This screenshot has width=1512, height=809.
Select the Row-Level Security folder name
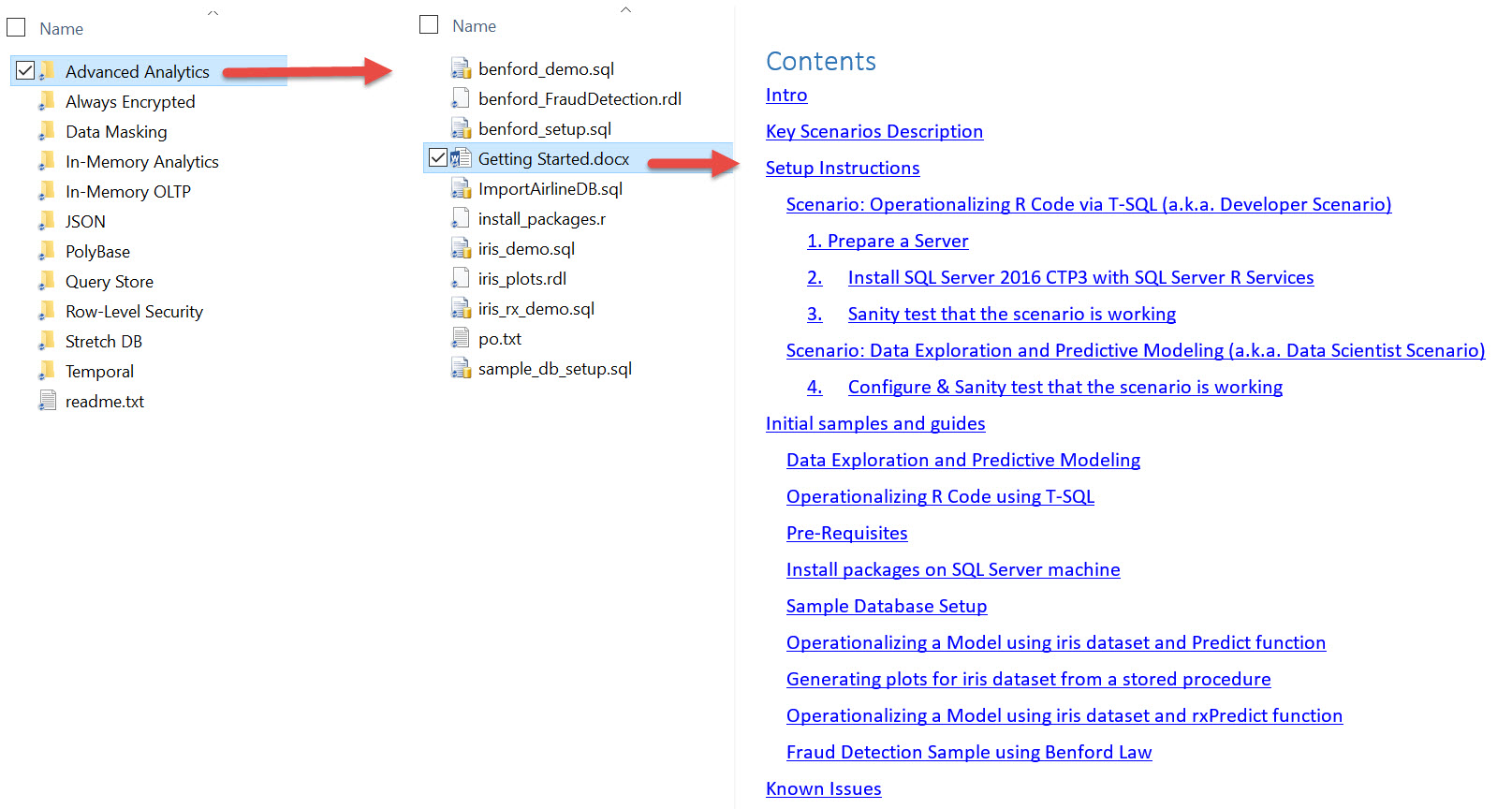[134, 312]
